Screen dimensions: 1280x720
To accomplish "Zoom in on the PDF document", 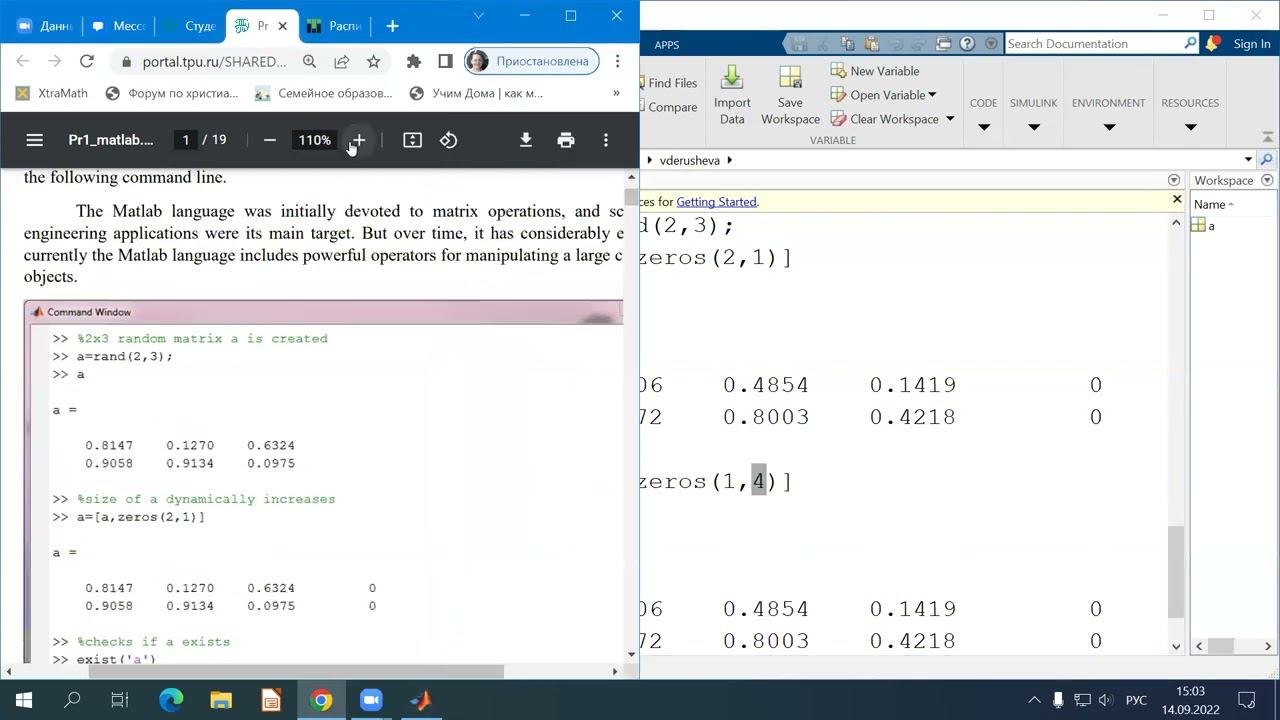I will (x=357, y=140).
